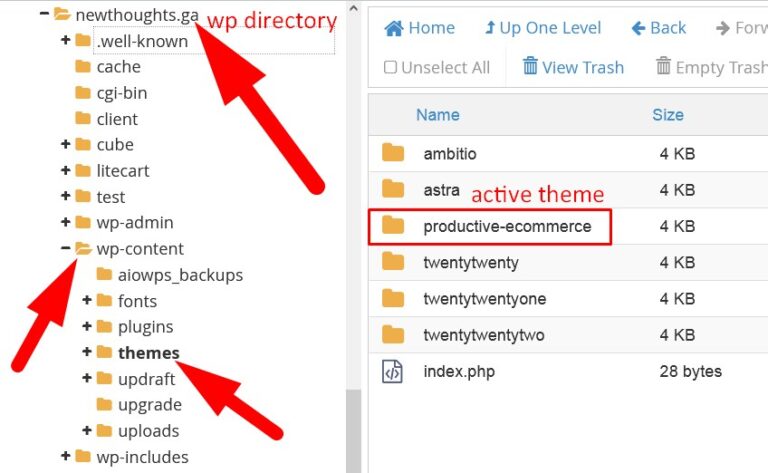The width and height of the screenshot is (768, 473).
Task: Open View Trash
Action: (x=571, y=67)
